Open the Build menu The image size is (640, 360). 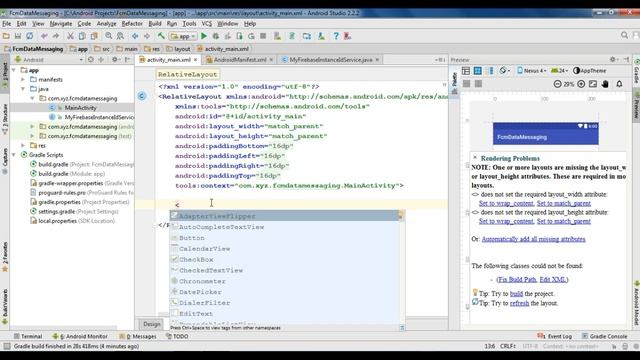[x=155, y=24]
